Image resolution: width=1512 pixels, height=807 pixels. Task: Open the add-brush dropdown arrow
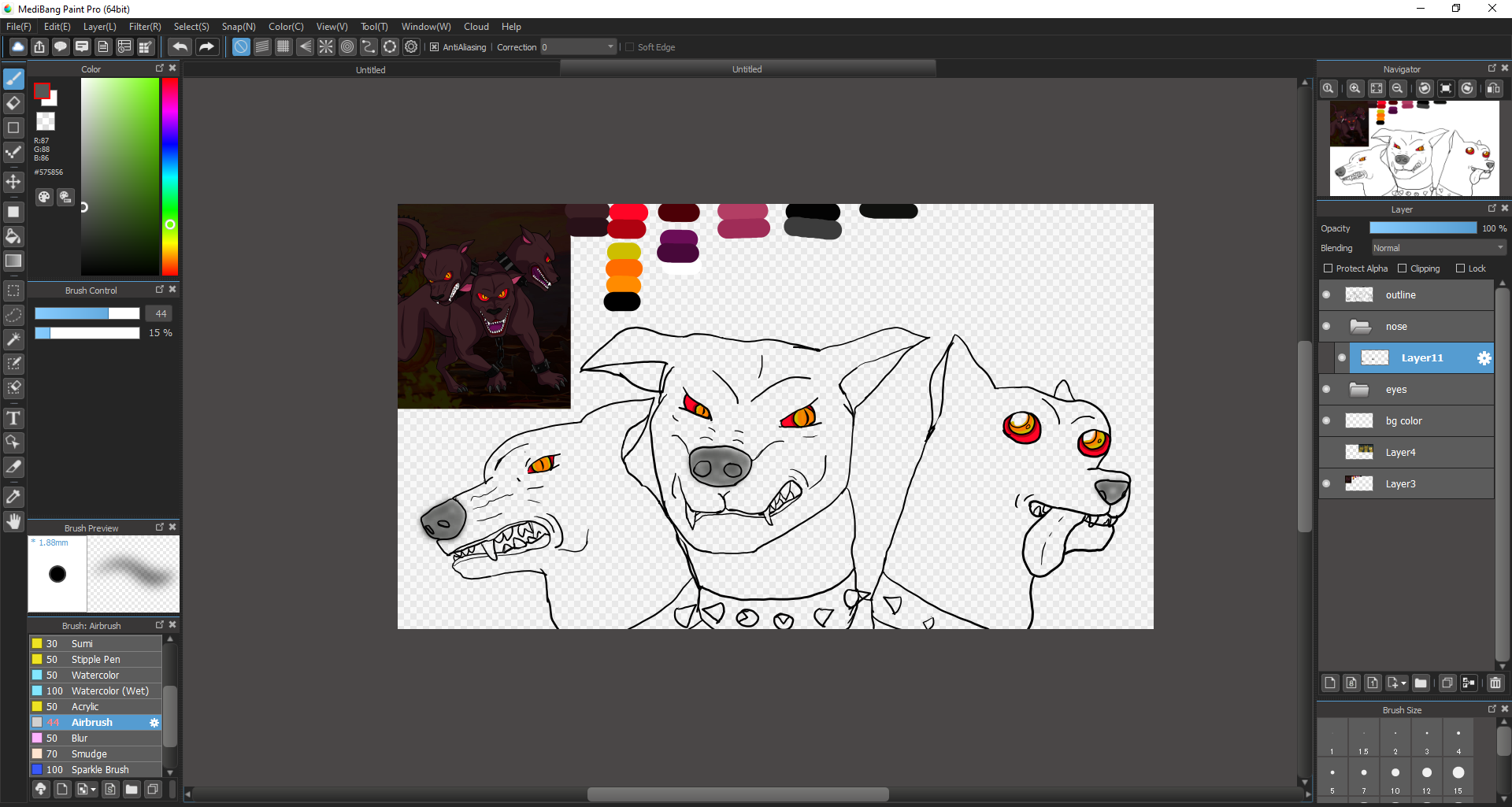click(x=94, y=790)
